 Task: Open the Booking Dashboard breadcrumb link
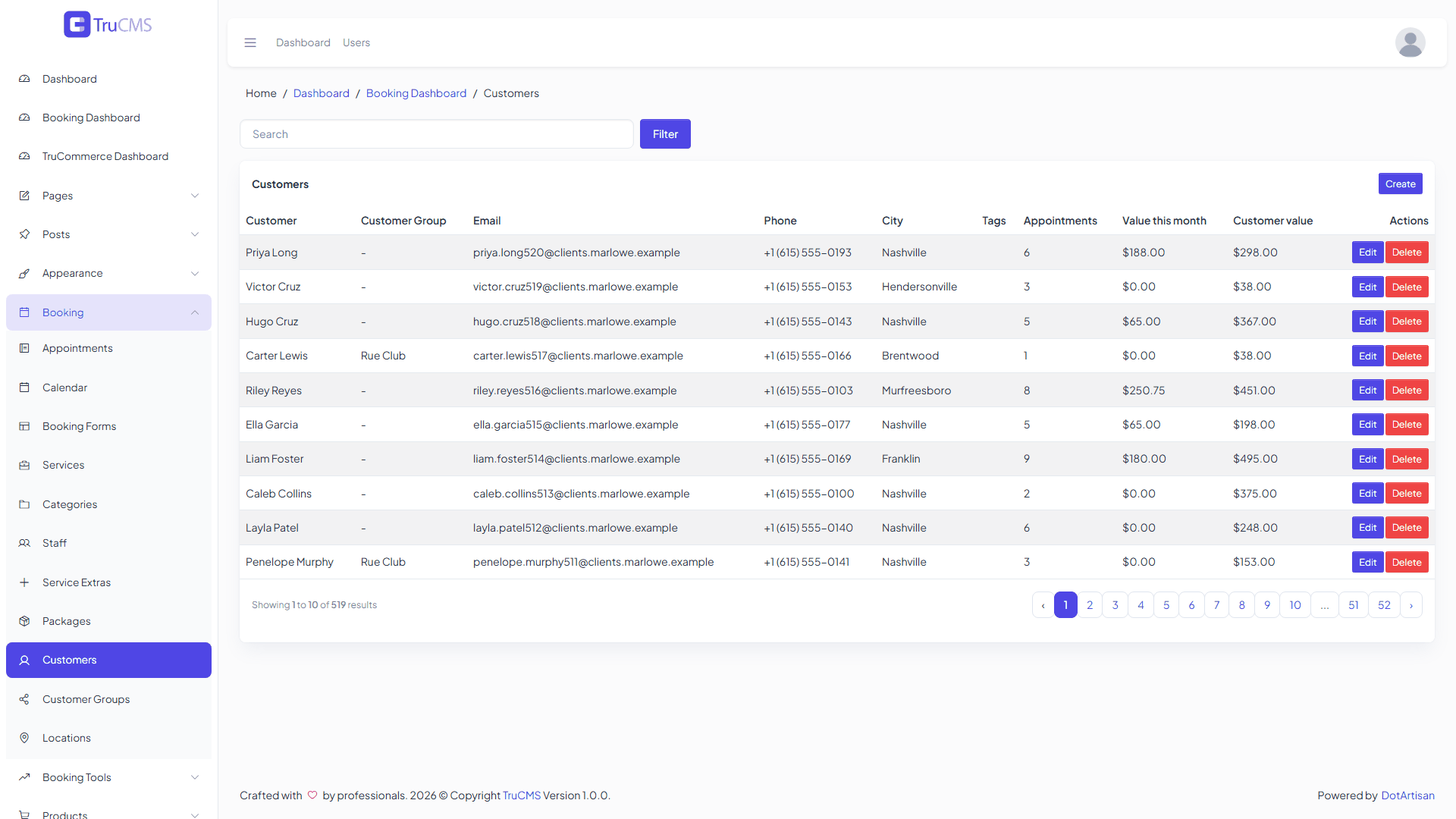coord(416,93)
